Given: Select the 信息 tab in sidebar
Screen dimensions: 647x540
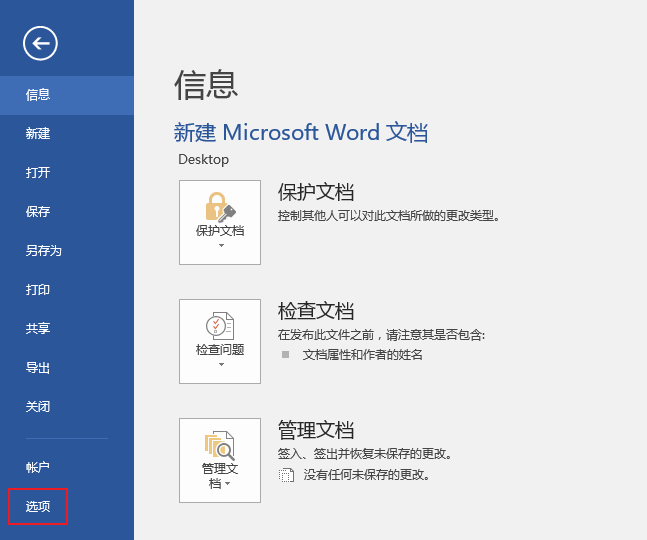Looking at the screenshot, I should [x=67, y=95].
